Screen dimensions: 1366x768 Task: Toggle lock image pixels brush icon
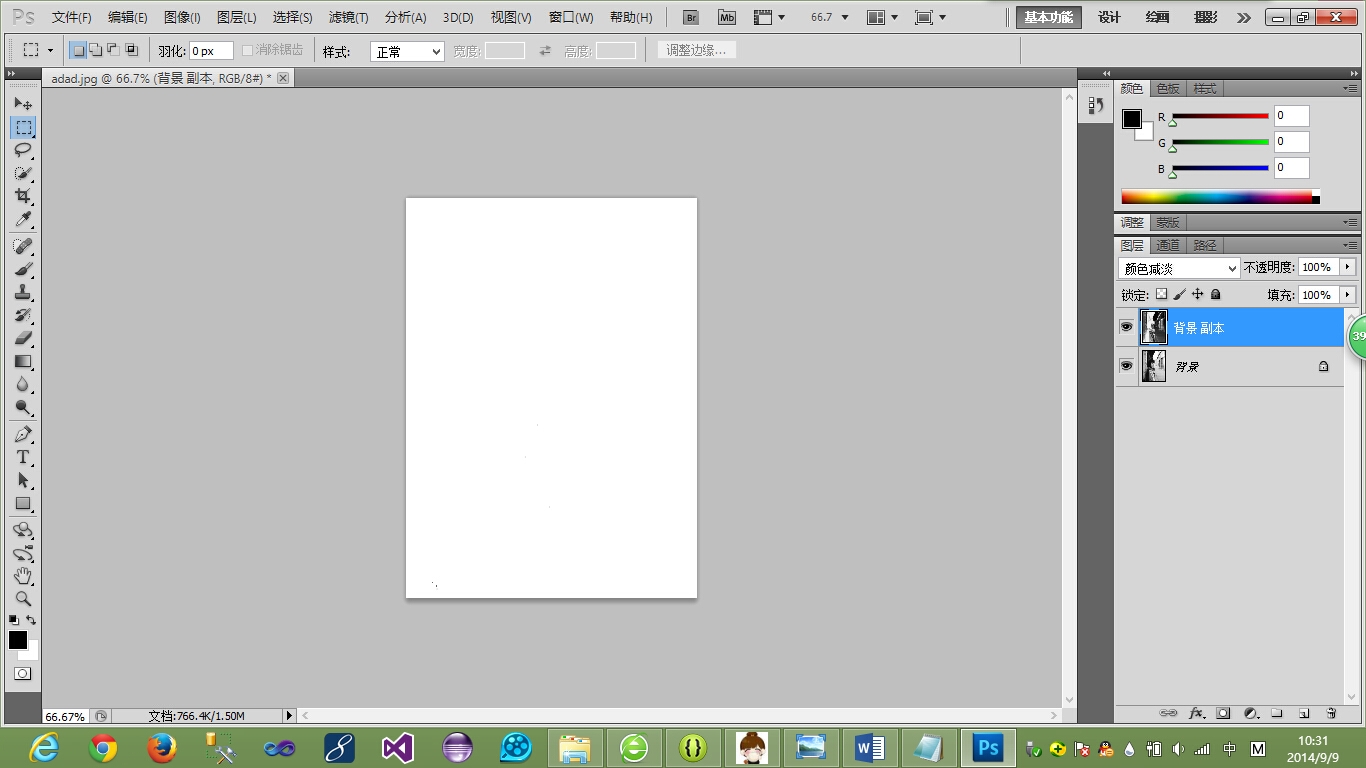(x=1179, y=294)
